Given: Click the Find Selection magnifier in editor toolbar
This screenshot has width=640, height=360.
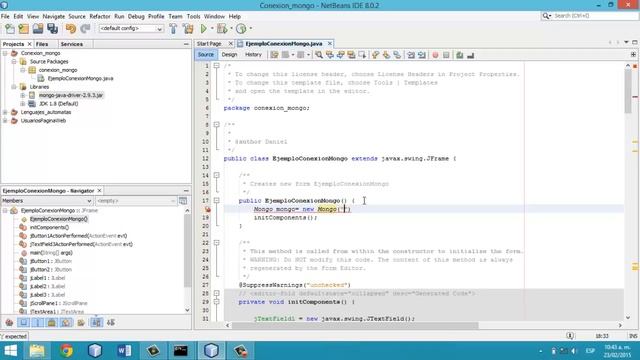Looking at the screenshot, I should tap(319, 55).
